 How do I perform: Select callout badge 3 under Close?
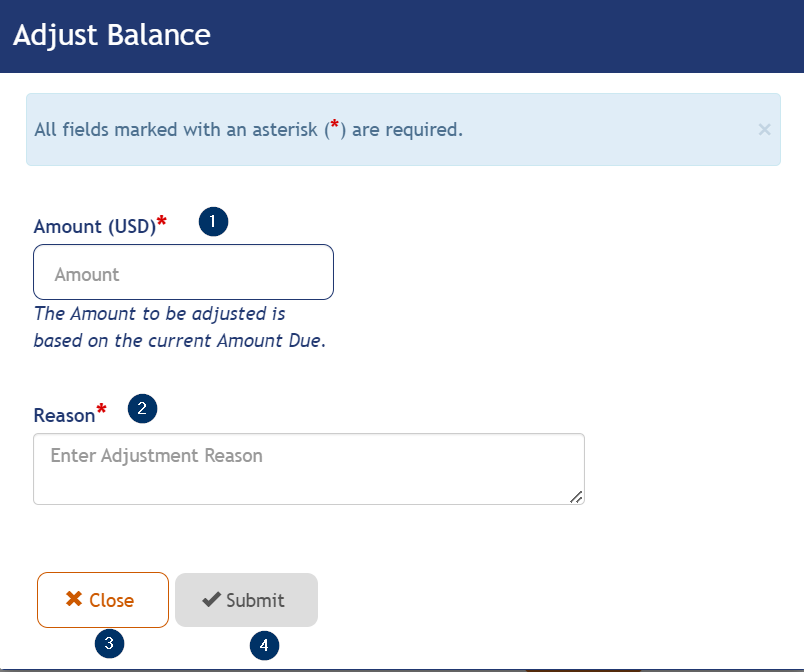(109, 645)
